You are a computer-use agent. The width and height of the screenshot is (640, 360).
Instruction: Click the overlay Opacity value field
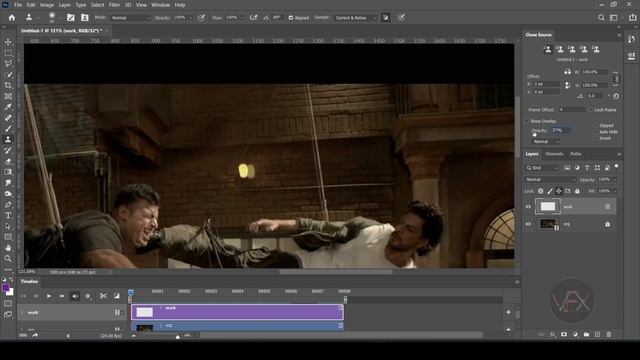tap(561, 130)
